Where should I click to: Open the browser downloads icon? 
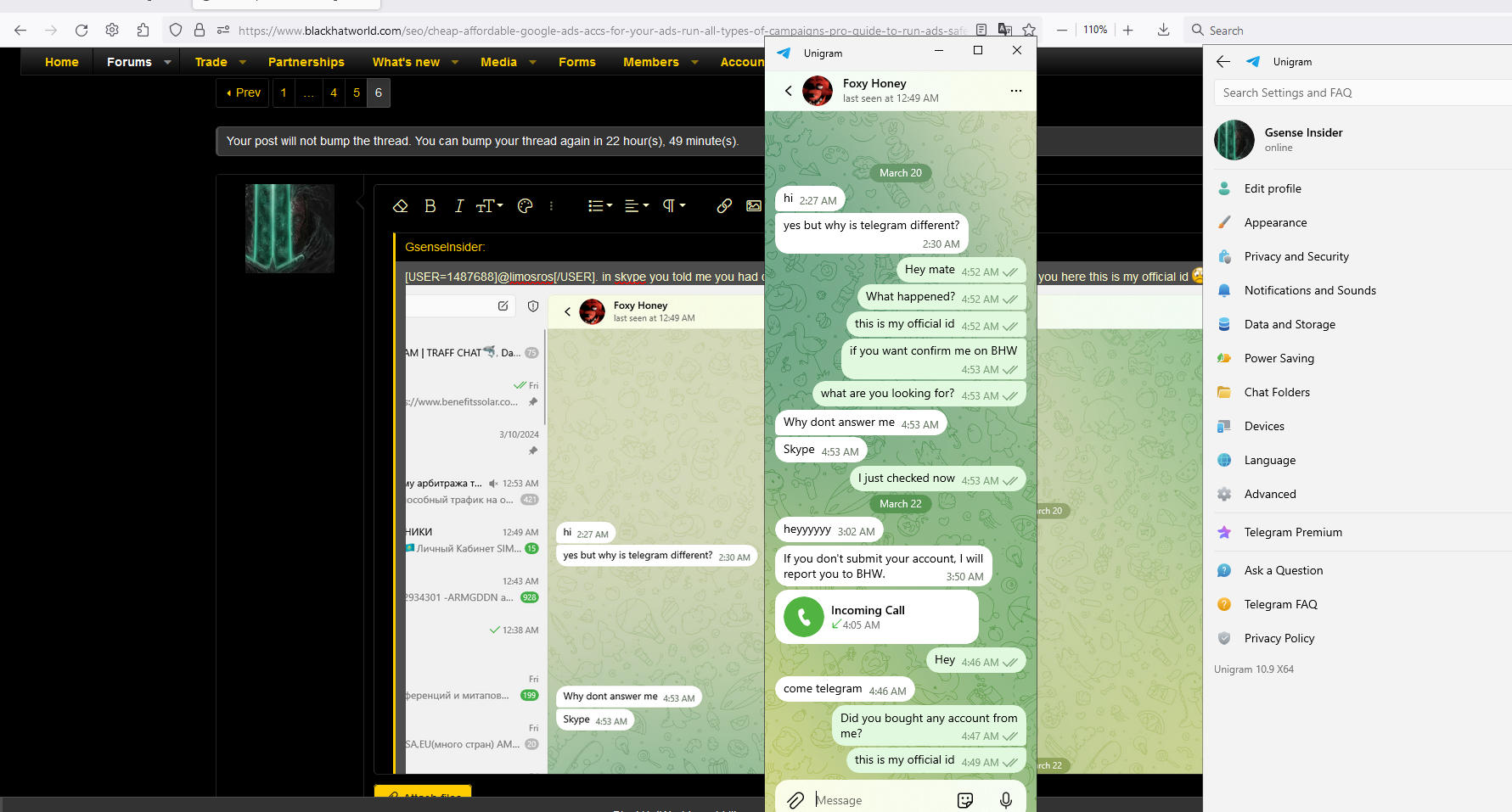(x=1164, y=30)
